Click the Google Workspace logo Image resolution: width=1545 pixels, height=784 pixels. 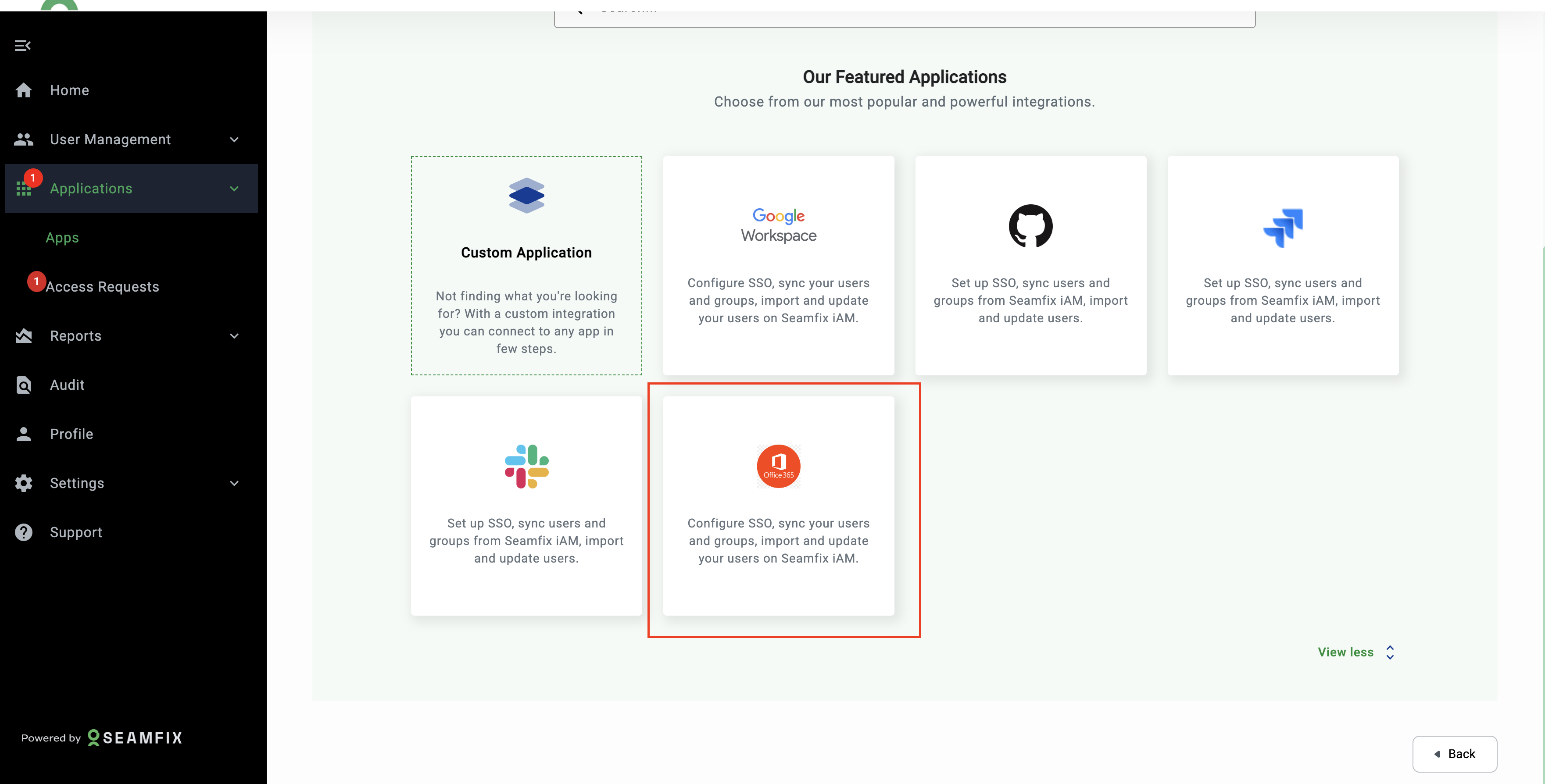(778, 225)
